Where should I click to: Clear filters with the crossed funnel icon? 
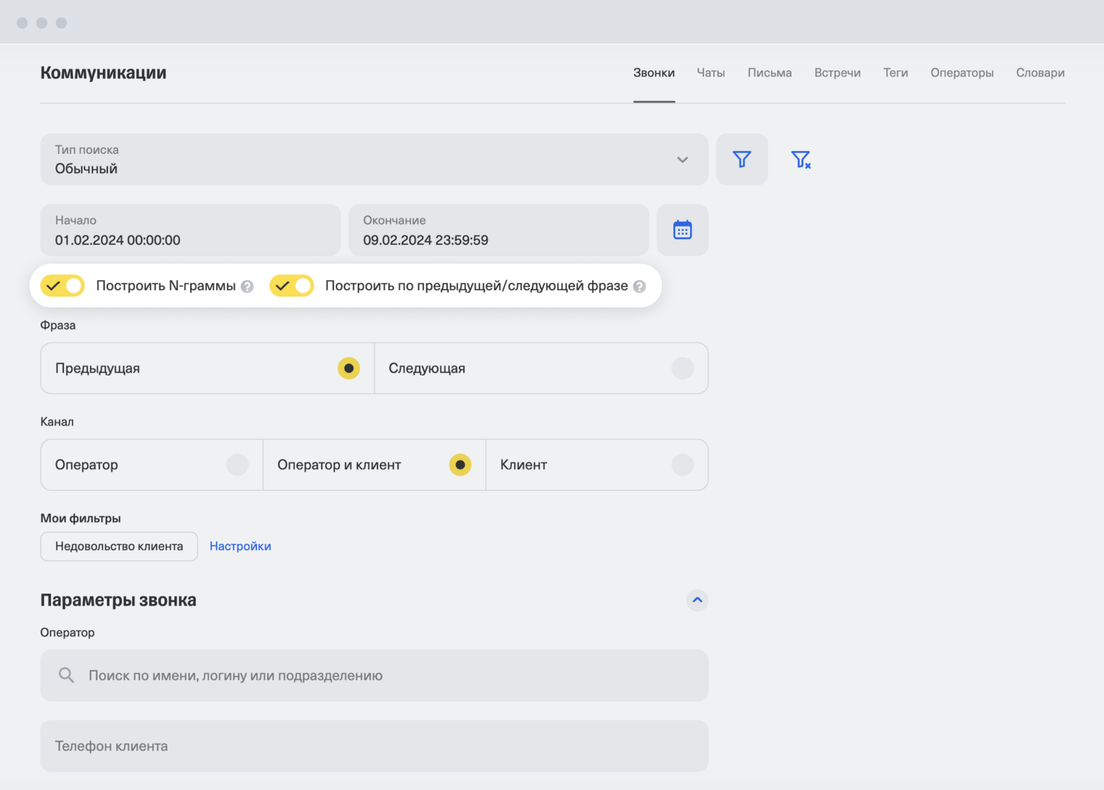coord(801,159)
